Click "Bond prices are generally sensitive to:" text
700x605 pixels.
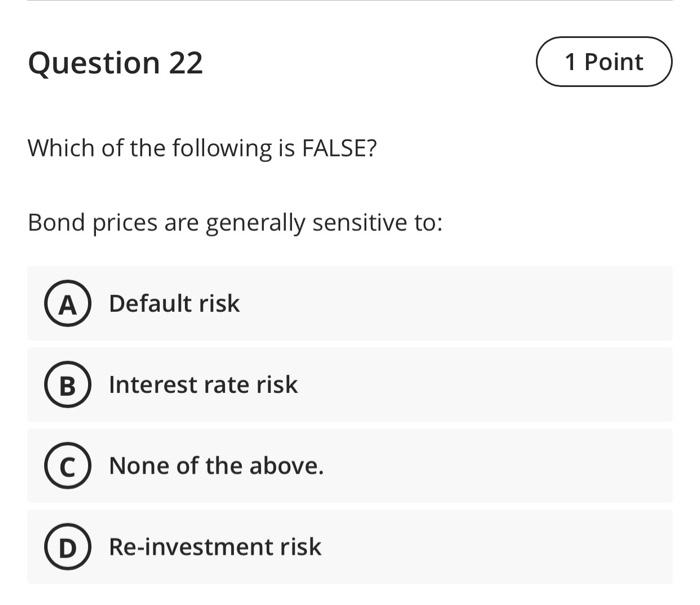(234, 222)
